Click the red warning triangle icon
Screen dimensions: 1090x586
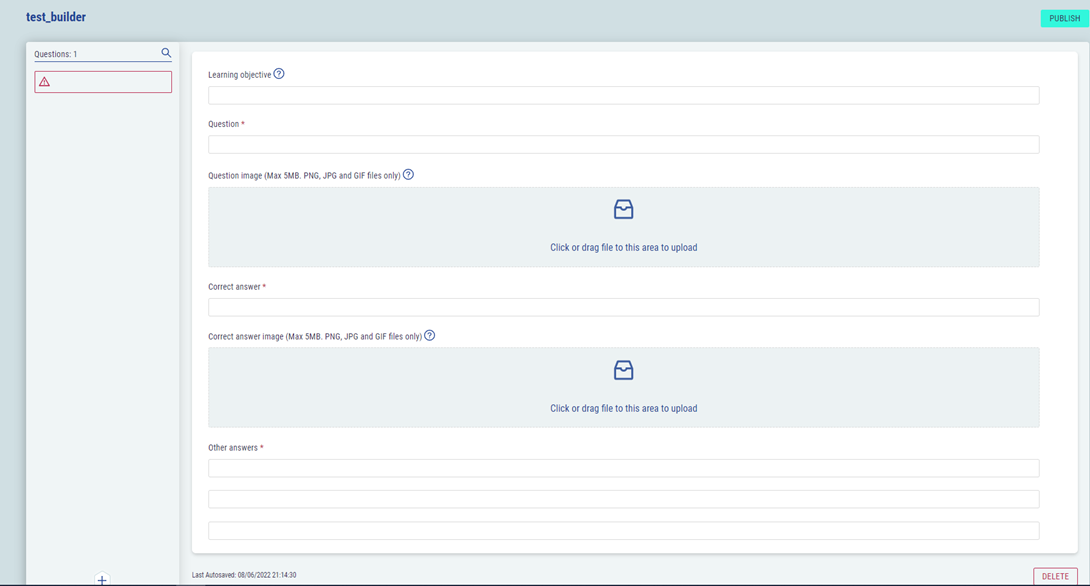coord(44,82)
